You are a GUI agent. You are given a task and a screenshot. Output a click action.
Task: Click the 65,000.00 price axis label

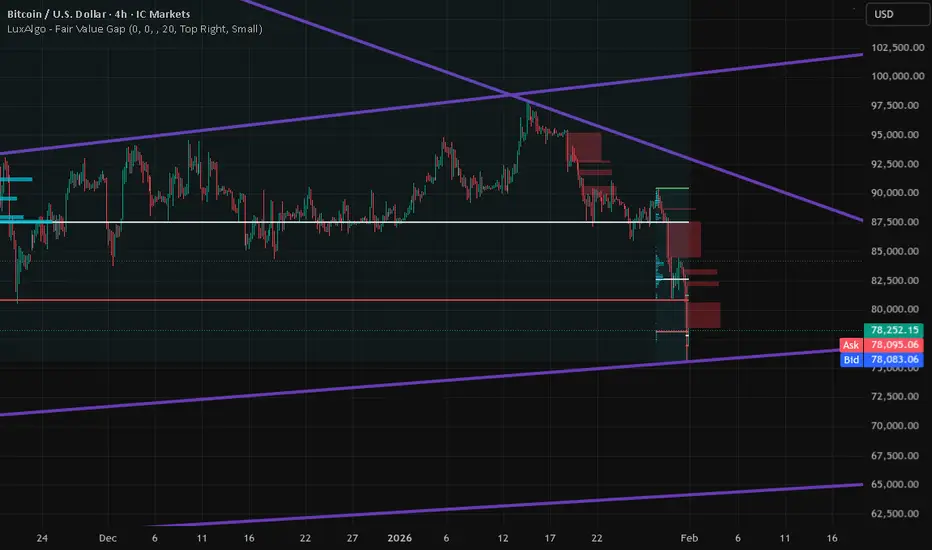pyautogui.click(x=897, y=485)
